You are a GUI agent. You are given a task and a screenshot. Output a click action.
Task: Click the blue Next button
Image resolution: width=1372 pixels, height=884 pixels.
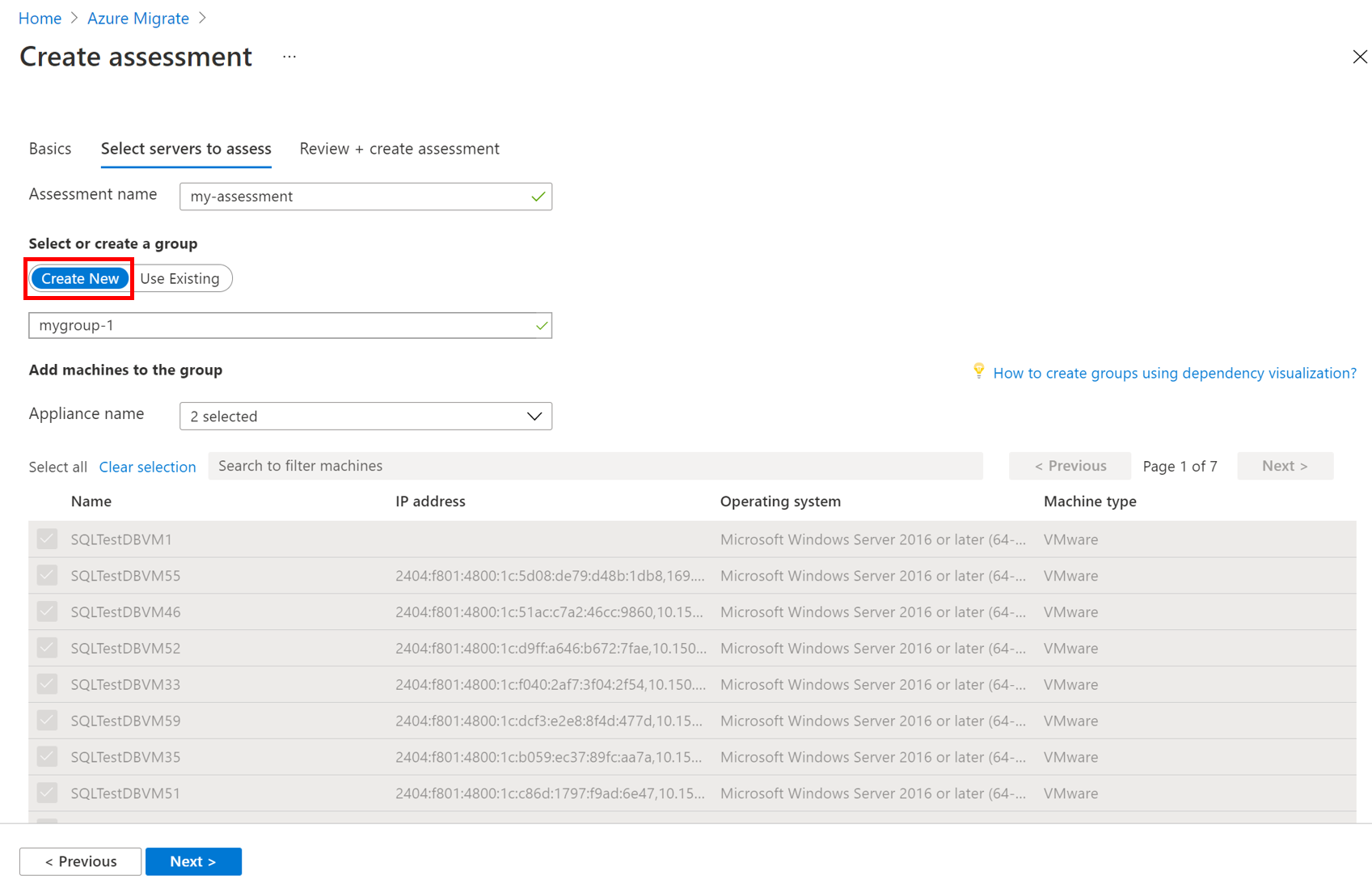pos(193,861)
